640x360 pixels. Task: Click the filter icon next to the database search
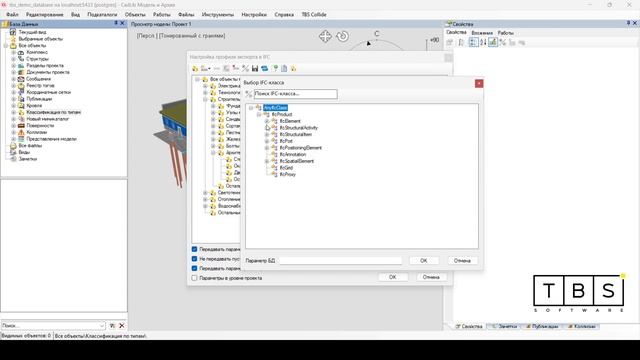(x=112, y=325)
